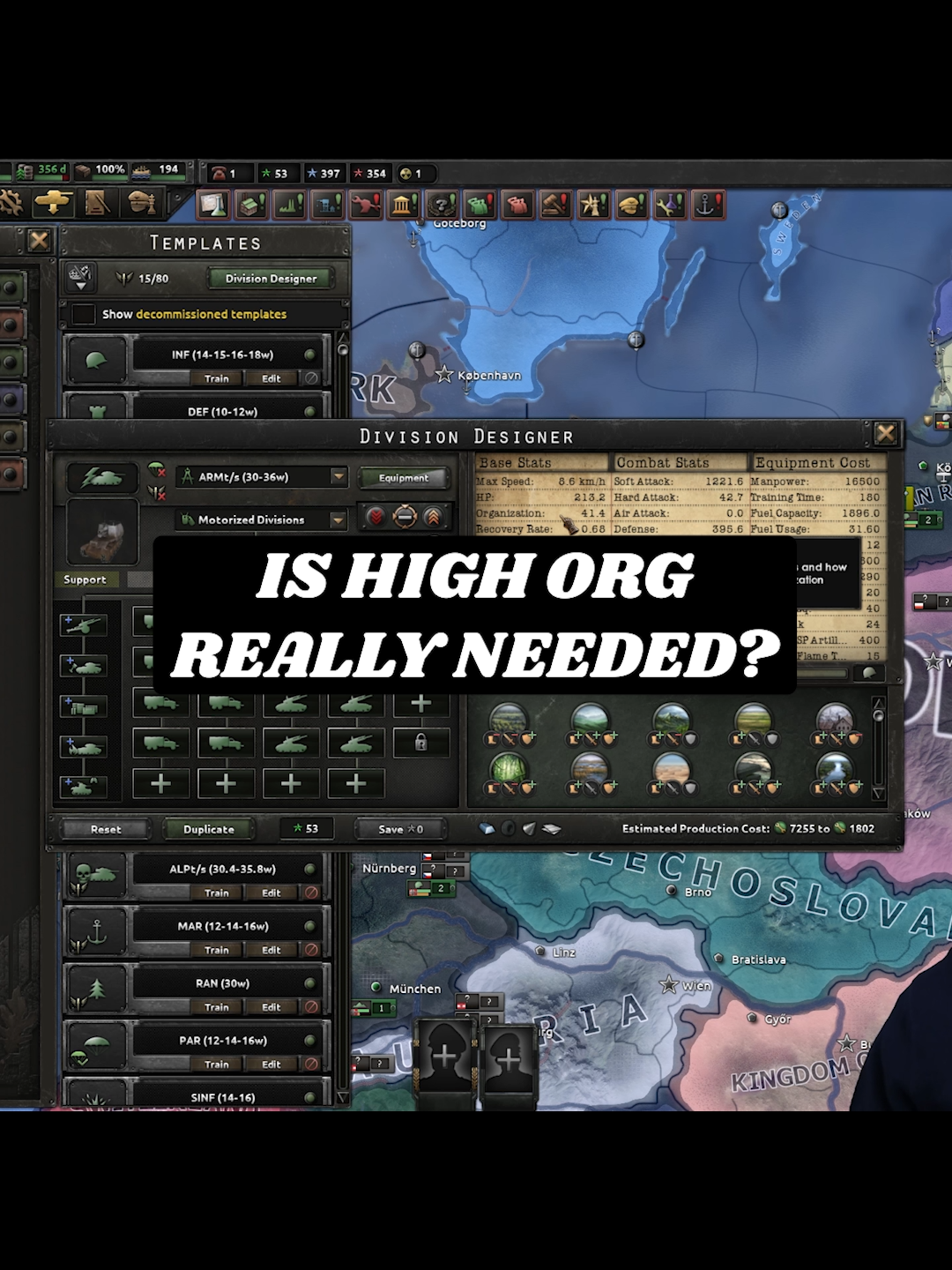
Task: Train the INF (14-15-16-18w) template
Action: tap(217, 378)
